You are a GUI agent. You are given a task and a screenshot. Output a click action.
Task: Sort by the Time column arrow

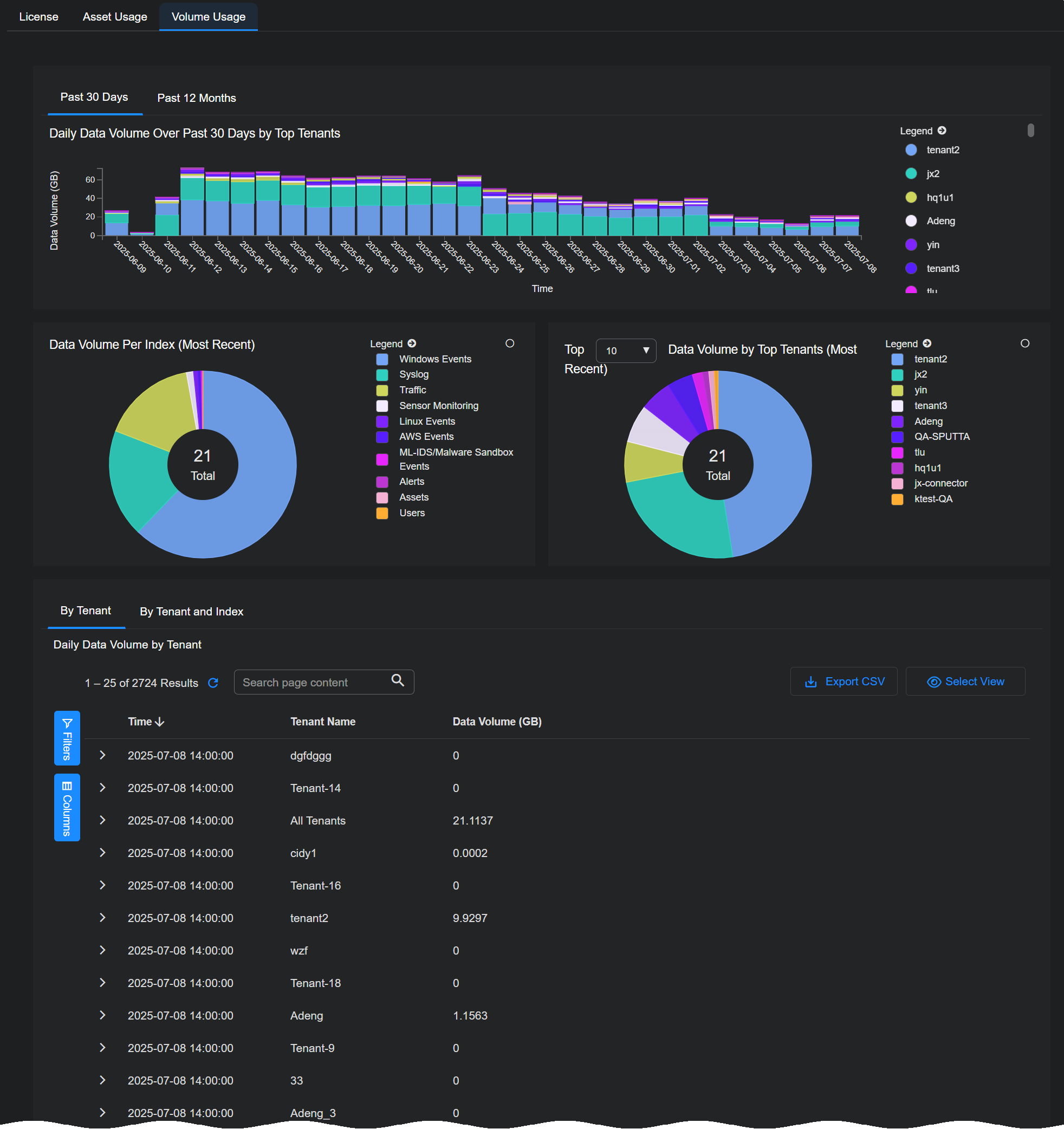coord(159,722)
